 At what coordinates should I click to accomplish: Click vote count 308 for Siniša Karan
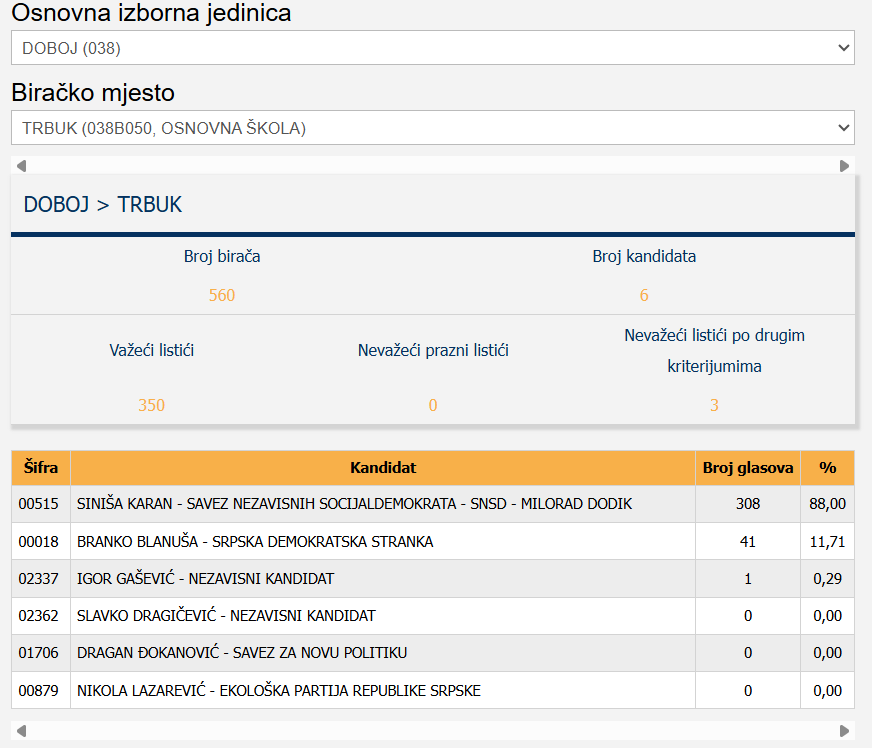pyautogui.click(x=748, y=504)
